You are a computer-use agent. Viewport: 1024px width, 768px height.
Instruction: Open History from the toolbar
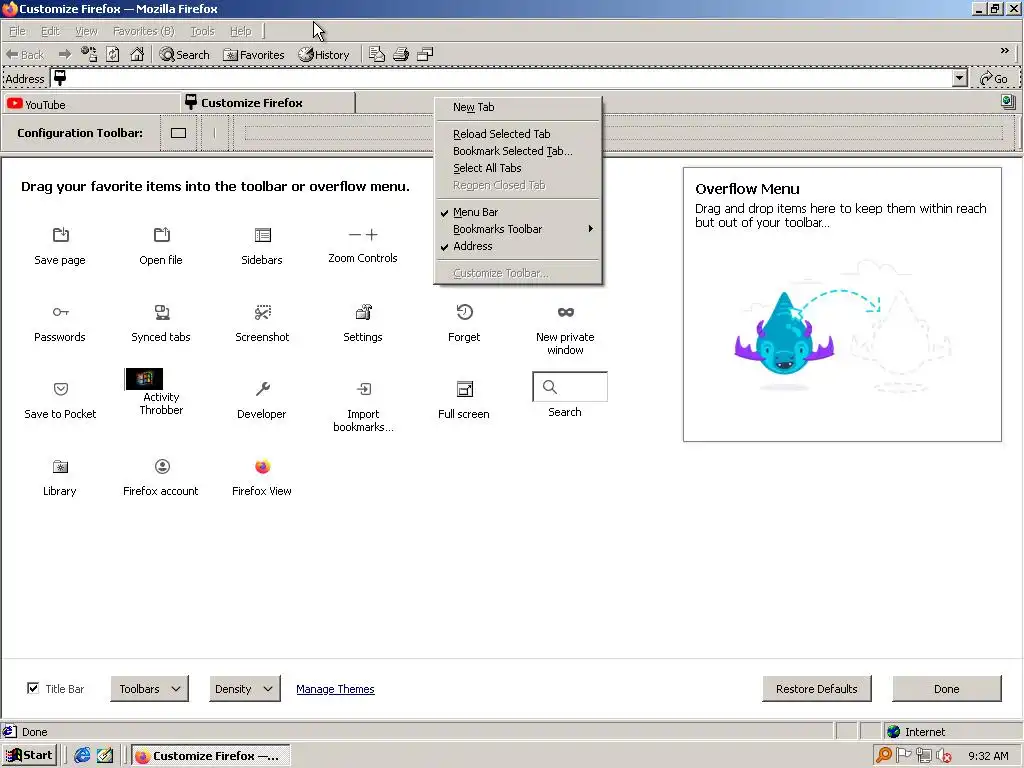coord(324,54)
